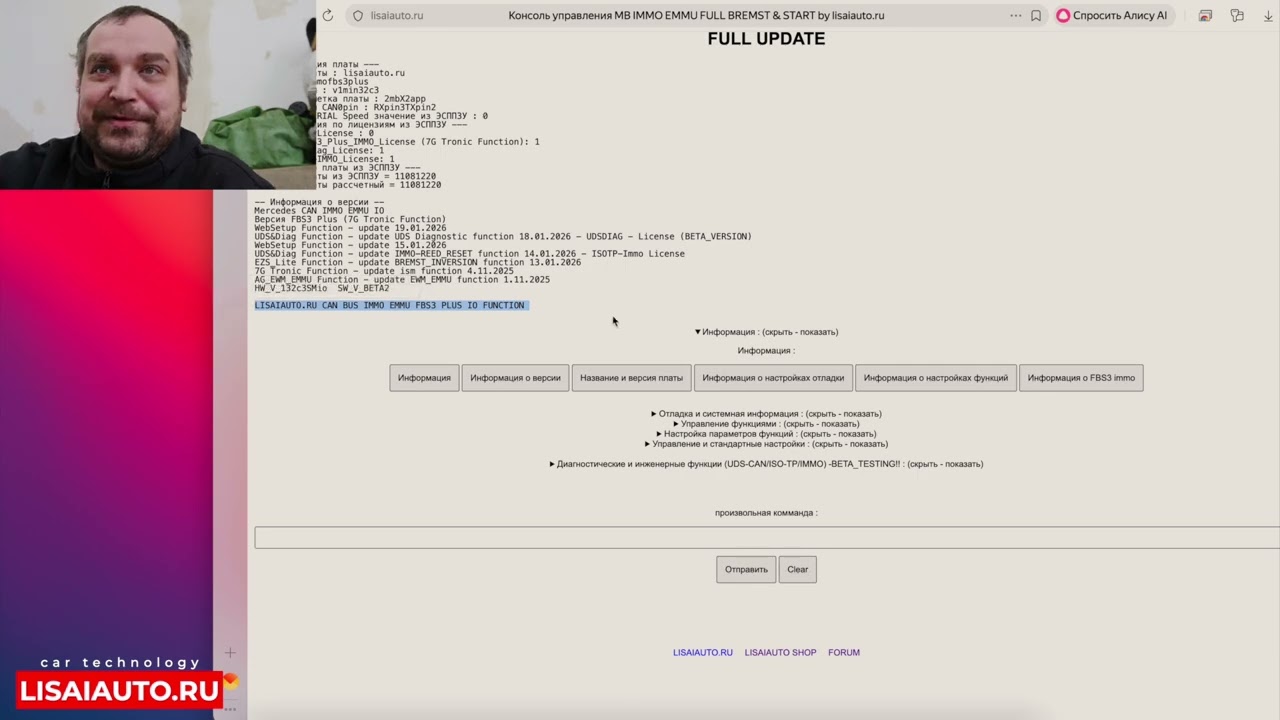Expand Отладка и системная информация section
This screenshot has width=1280, height=720.
pos(766,414)
